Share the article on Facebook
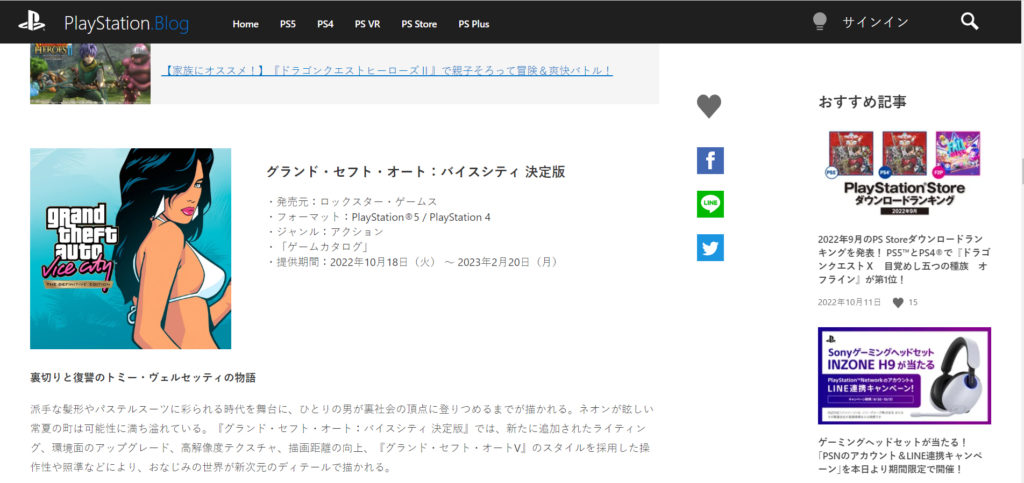Viewport: 1024px width, 483px height. 710,161
